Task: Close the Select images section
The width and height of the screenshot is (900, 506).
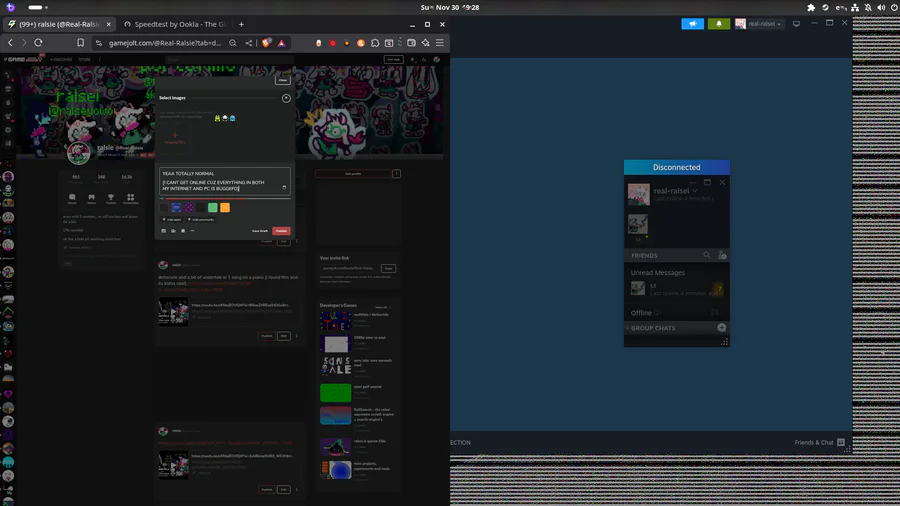Action: pos(286,98)
